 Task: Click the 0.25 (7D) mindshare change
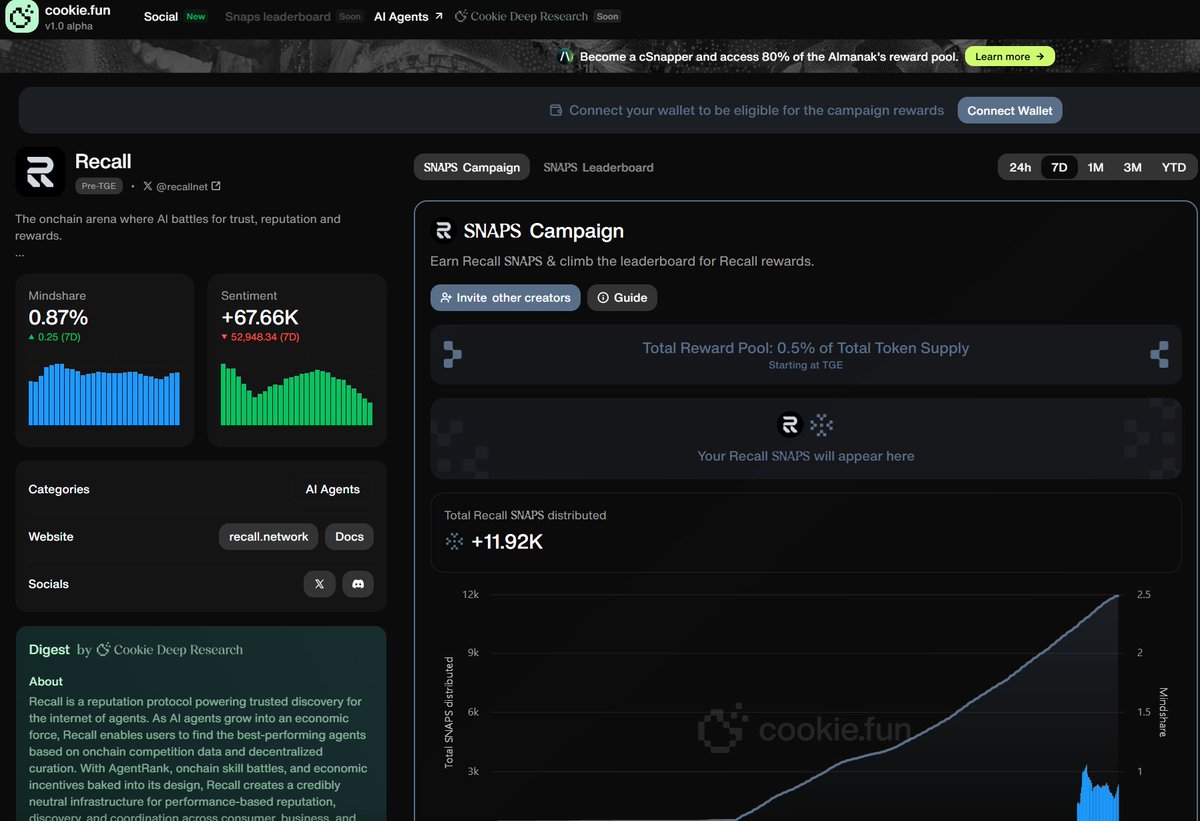pyautogui.click(x=55, y=337)
